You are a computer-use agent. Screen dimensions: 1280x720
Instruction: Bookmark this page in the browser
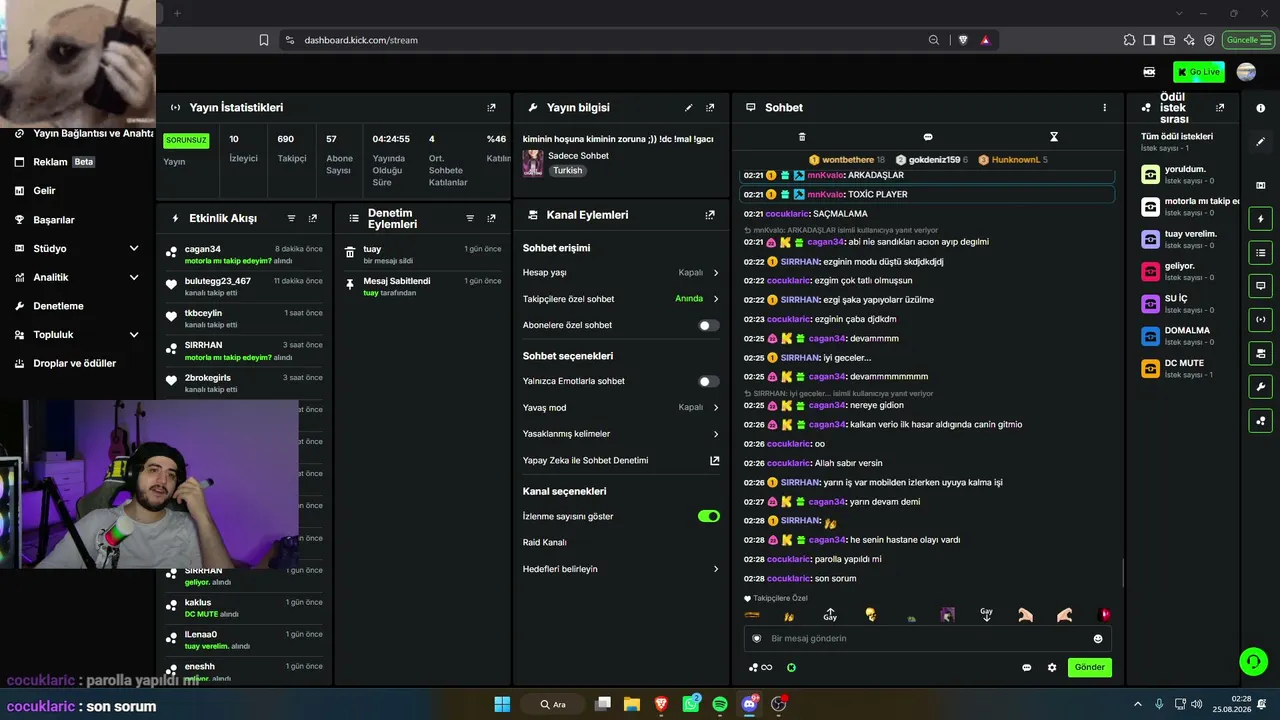point(264,40)
